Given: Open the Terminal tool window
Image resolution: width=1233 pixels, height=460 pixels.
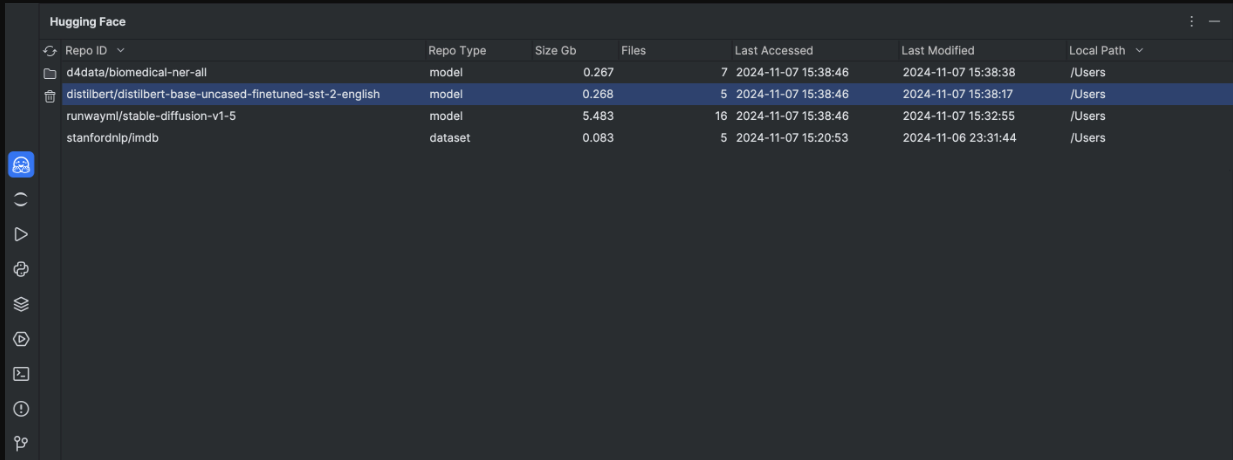Looking at the screenshot, I should pos(21,374).
